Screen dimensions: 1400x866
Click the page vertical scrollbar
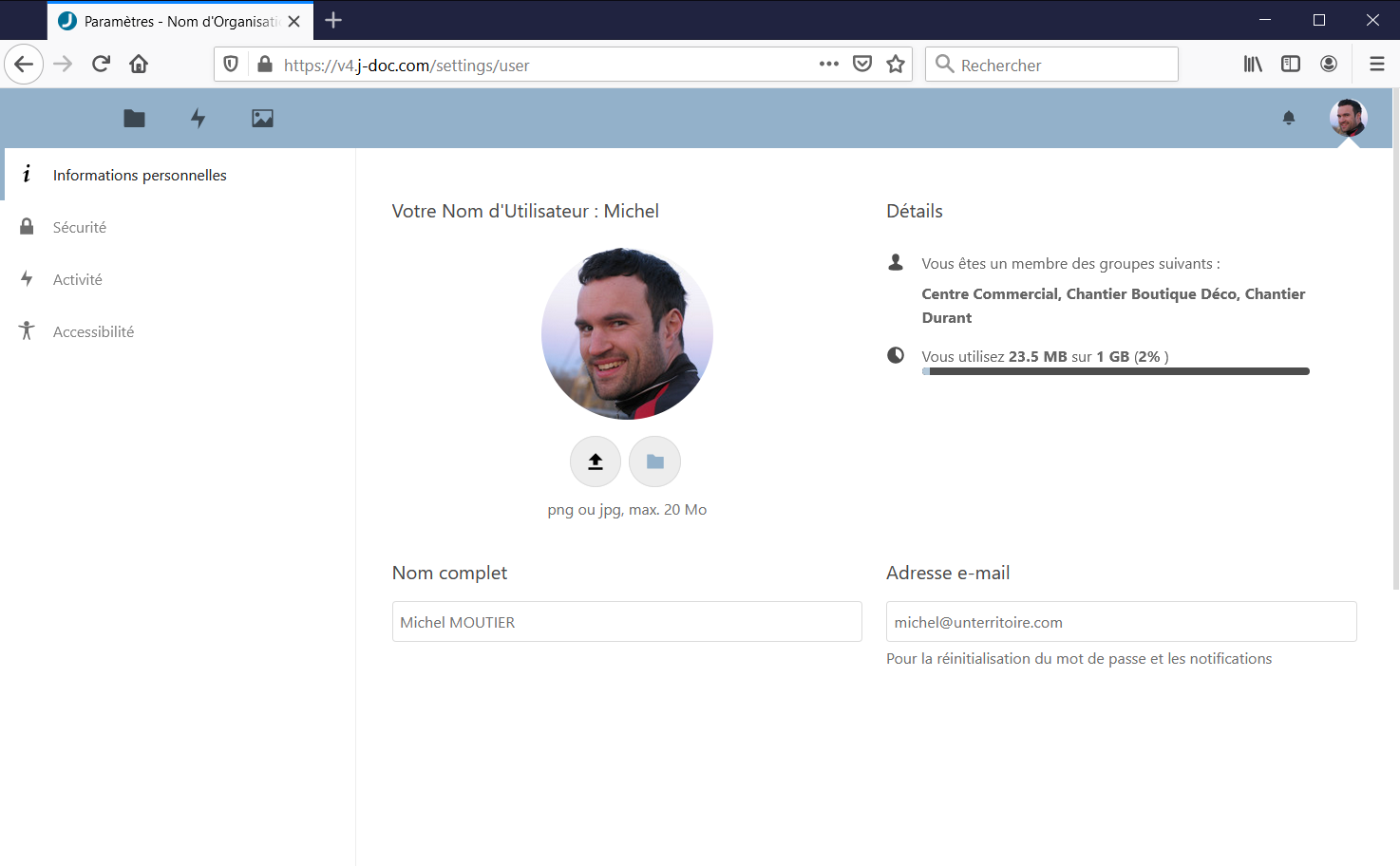[1395, 340]
